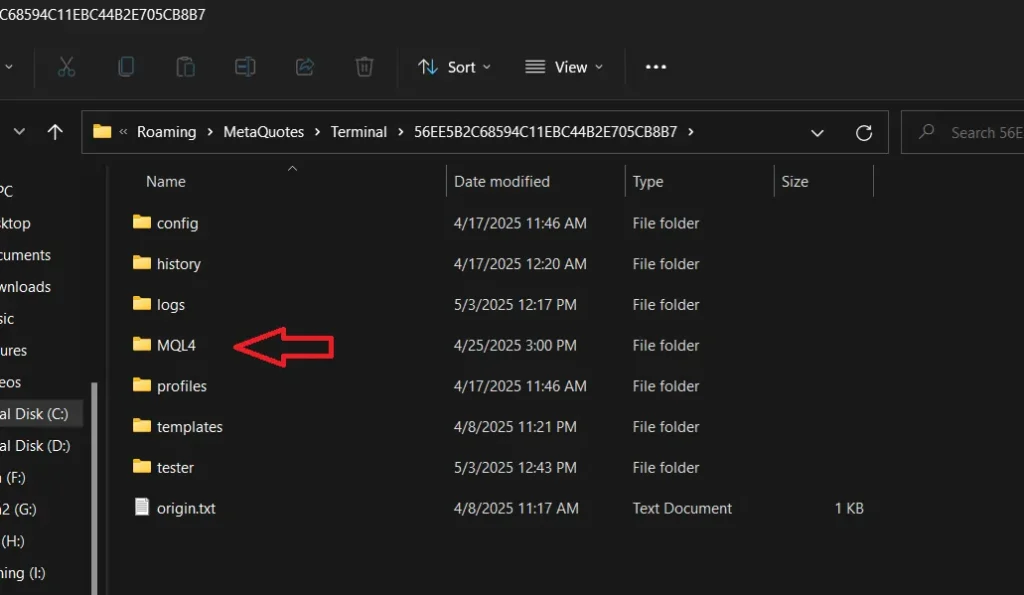Image resolution: width=1024 pixels, height=595 pixels.
Task: Expand address bar history dropdown chevron
Action: 817,133
